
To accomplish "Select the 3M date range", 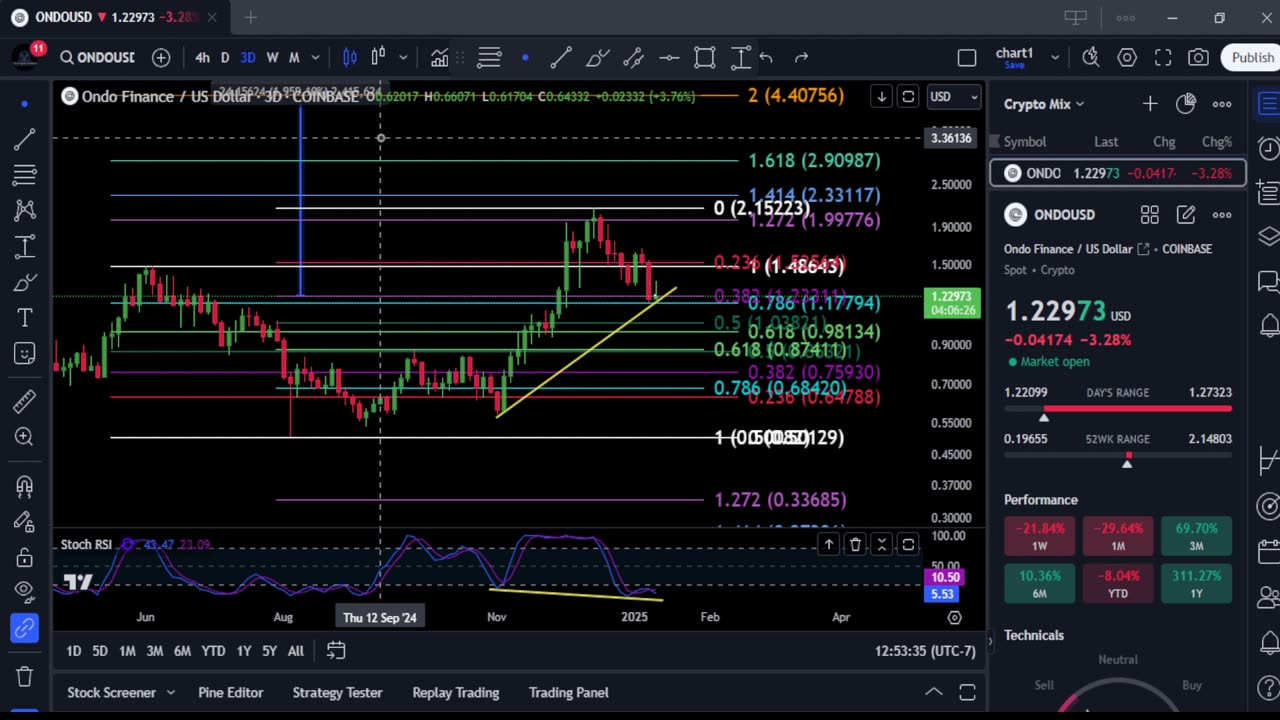I will pyautogui.click(x=155, y=651).
